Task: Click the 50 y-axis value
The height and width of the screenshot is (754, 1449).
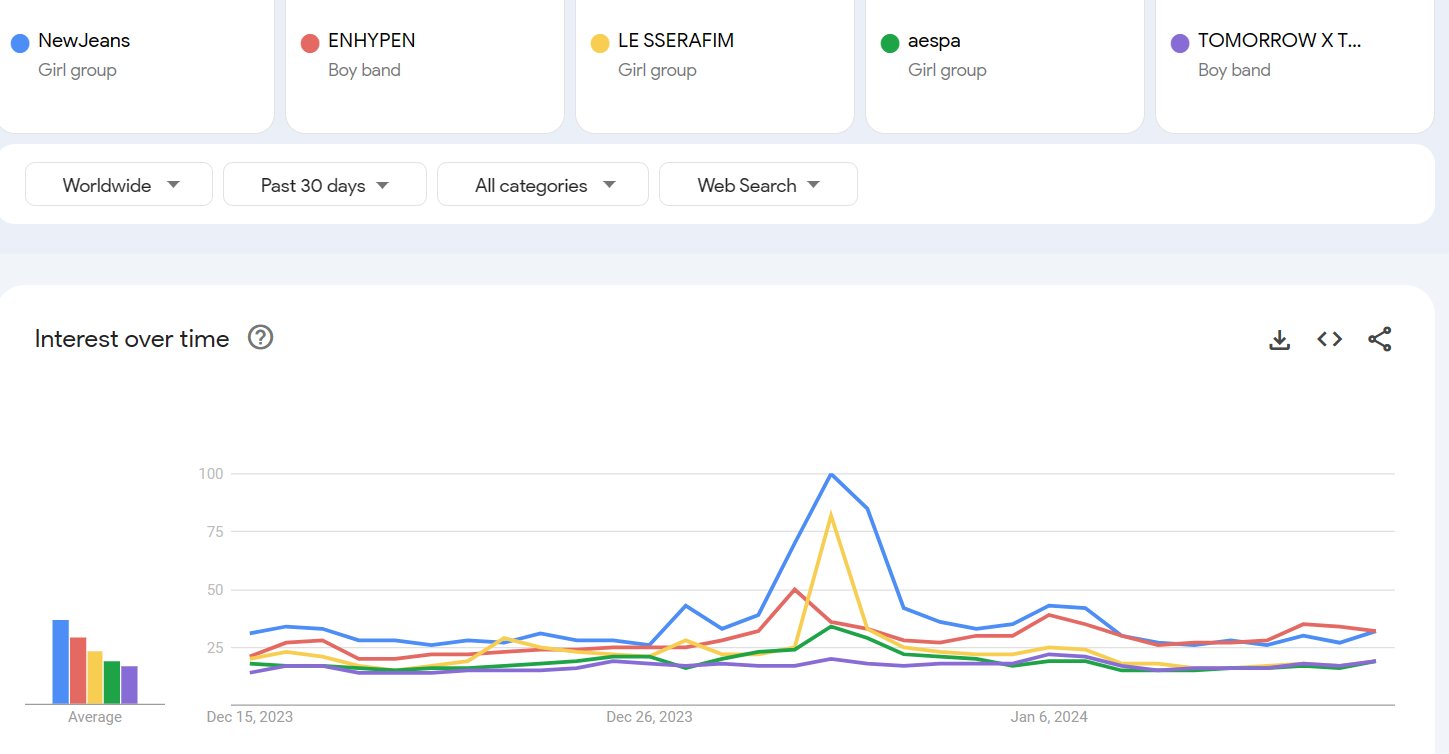Action: 216,589
